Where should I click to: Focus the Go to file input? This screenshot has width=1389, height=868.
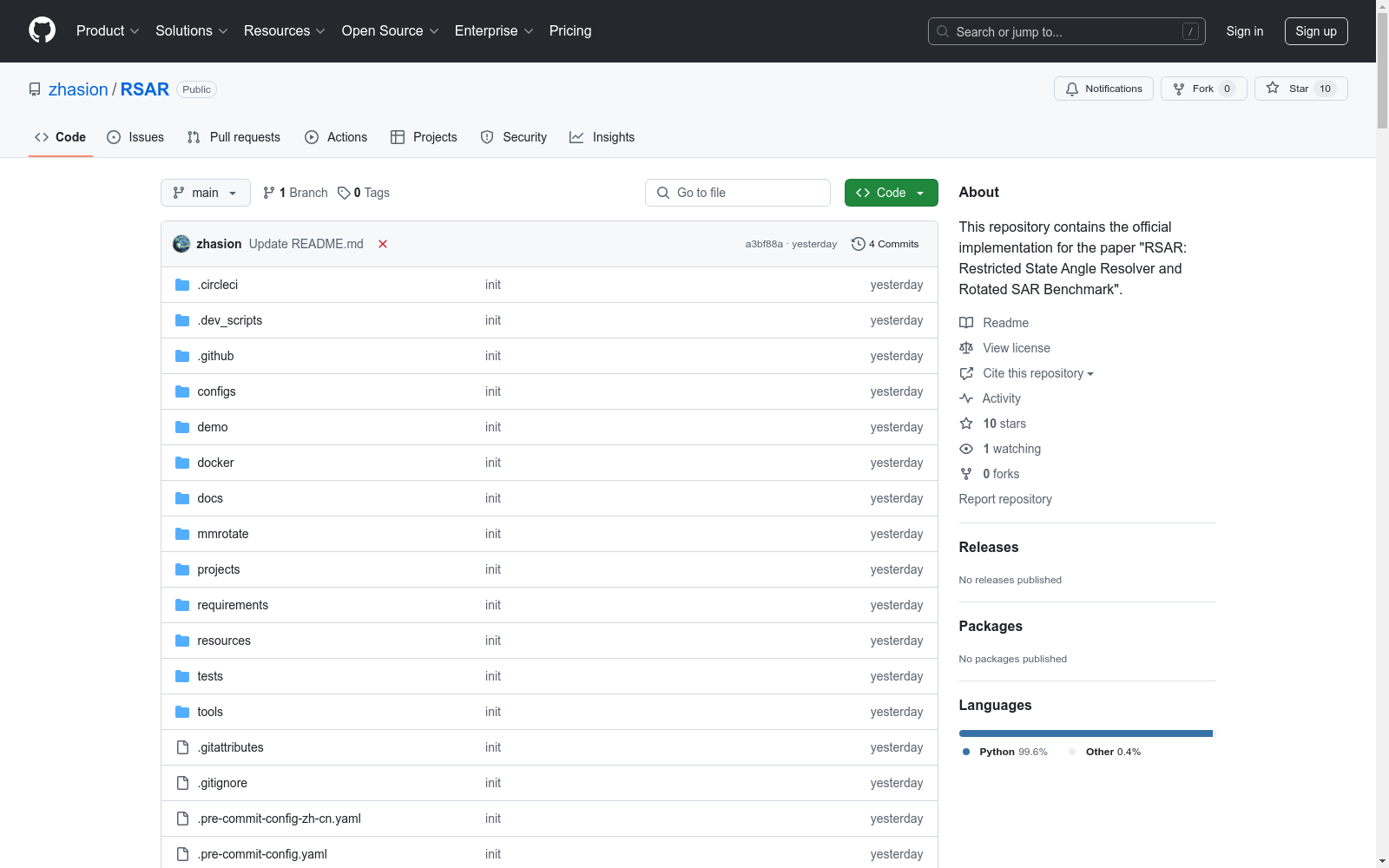[738, 193]
